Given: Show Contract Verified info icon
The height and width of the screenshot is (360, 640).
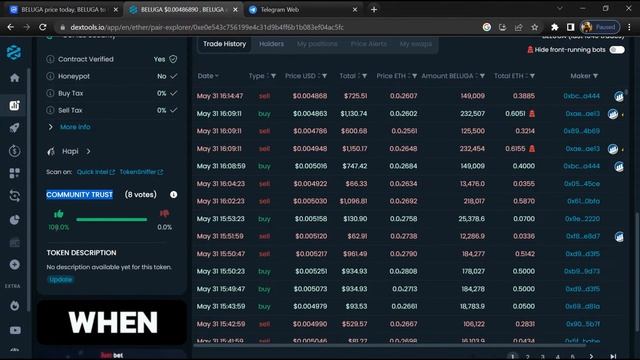Looking at the screenshot, I should pos(50,59).
